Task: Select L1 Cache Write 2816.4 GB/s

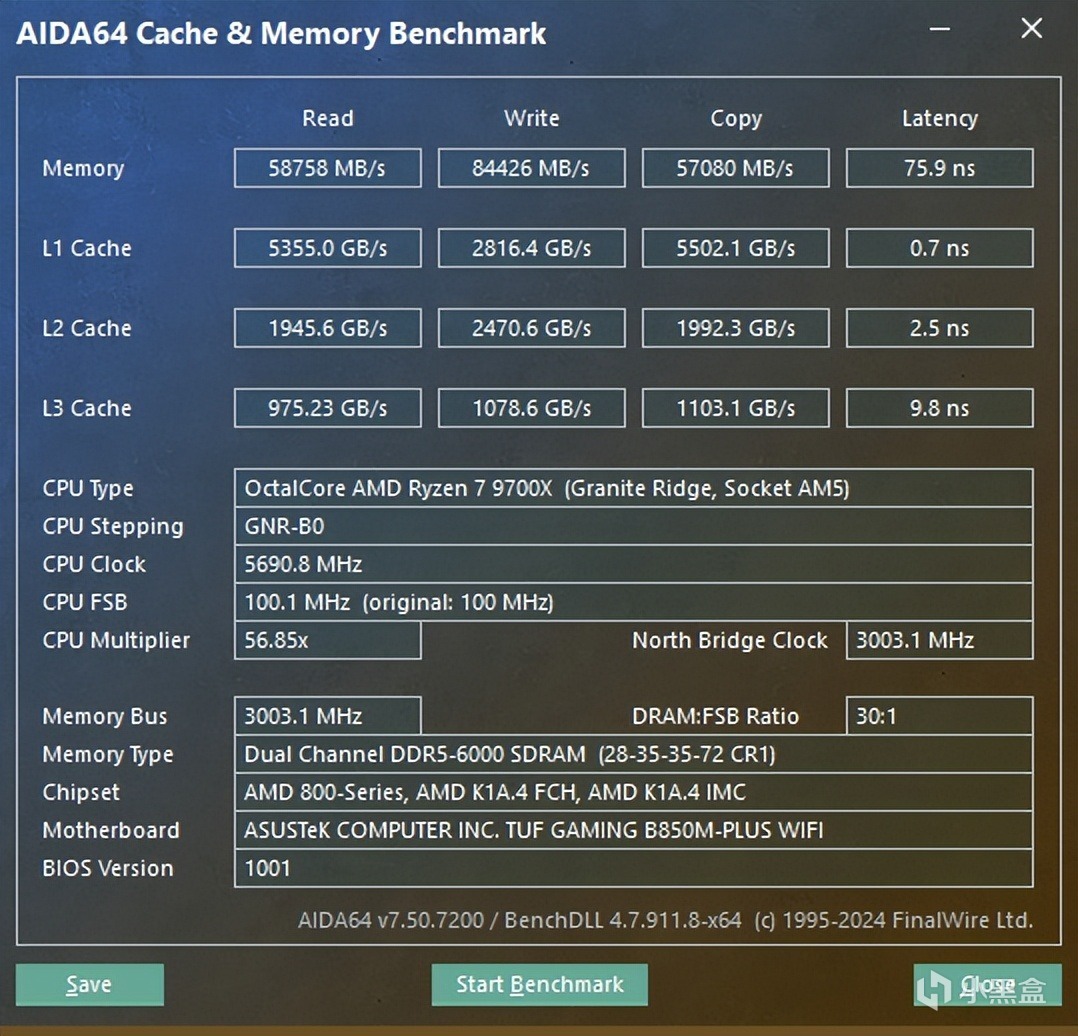Action: 531,248
